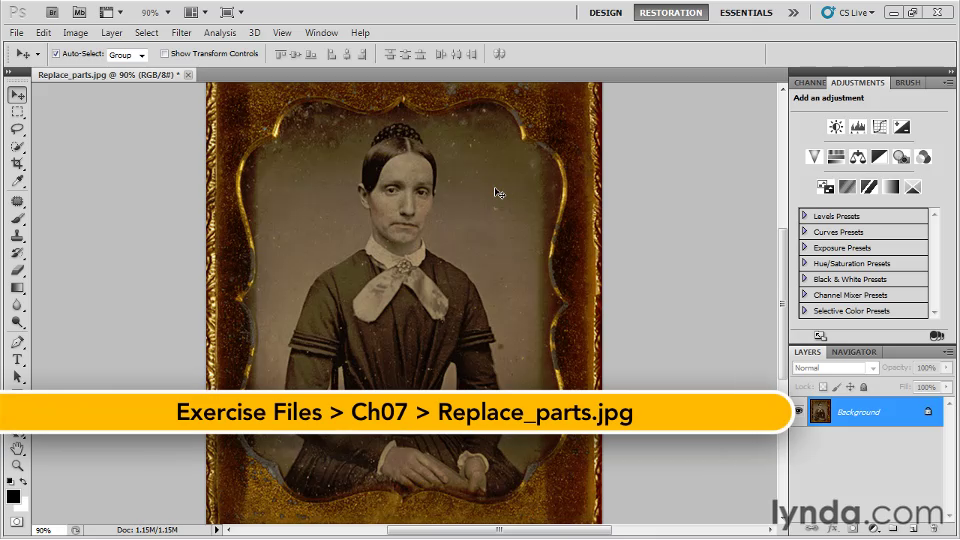Screen dimensions: 960x540
Task: Open the Auto-Select Group dropdown
Action: point(127,55)
